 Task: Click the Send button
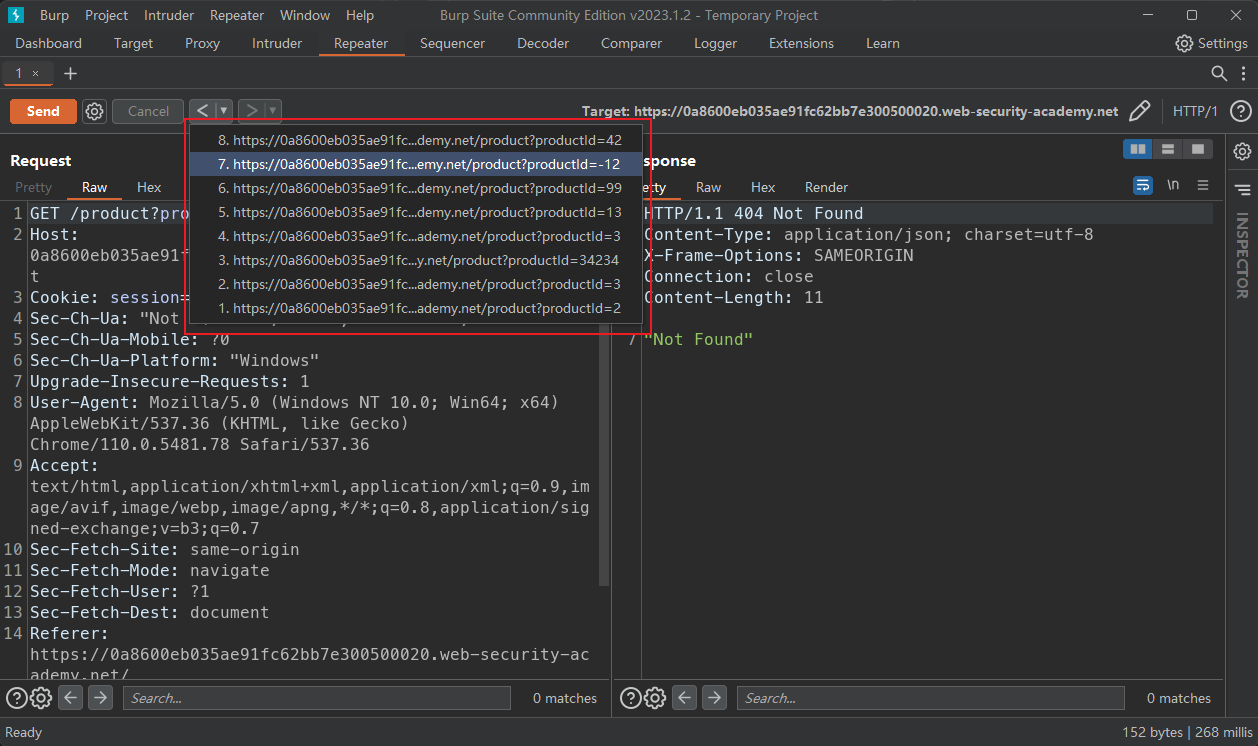(x=43, y=111)
